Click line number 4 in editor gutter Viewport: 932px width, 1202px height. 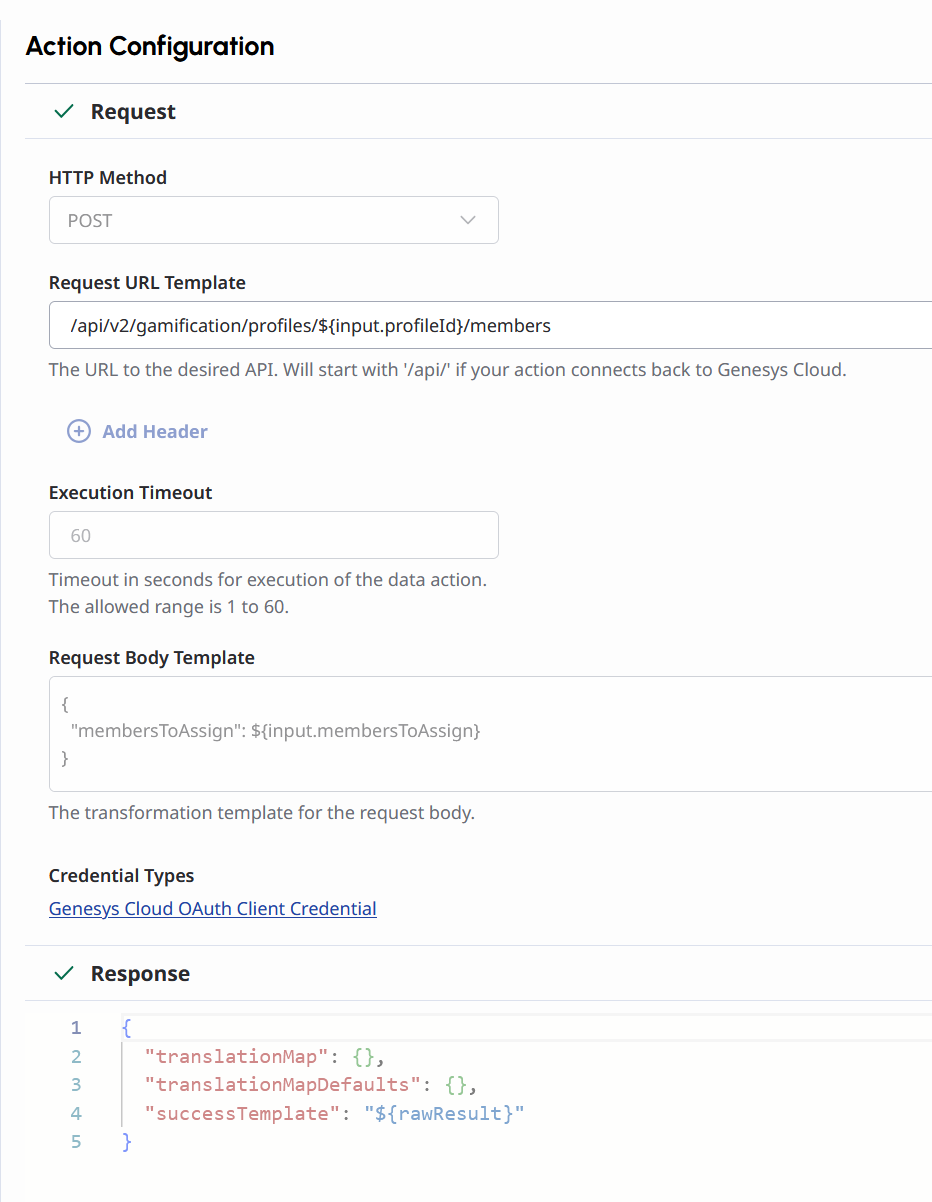coord(77,1113)
